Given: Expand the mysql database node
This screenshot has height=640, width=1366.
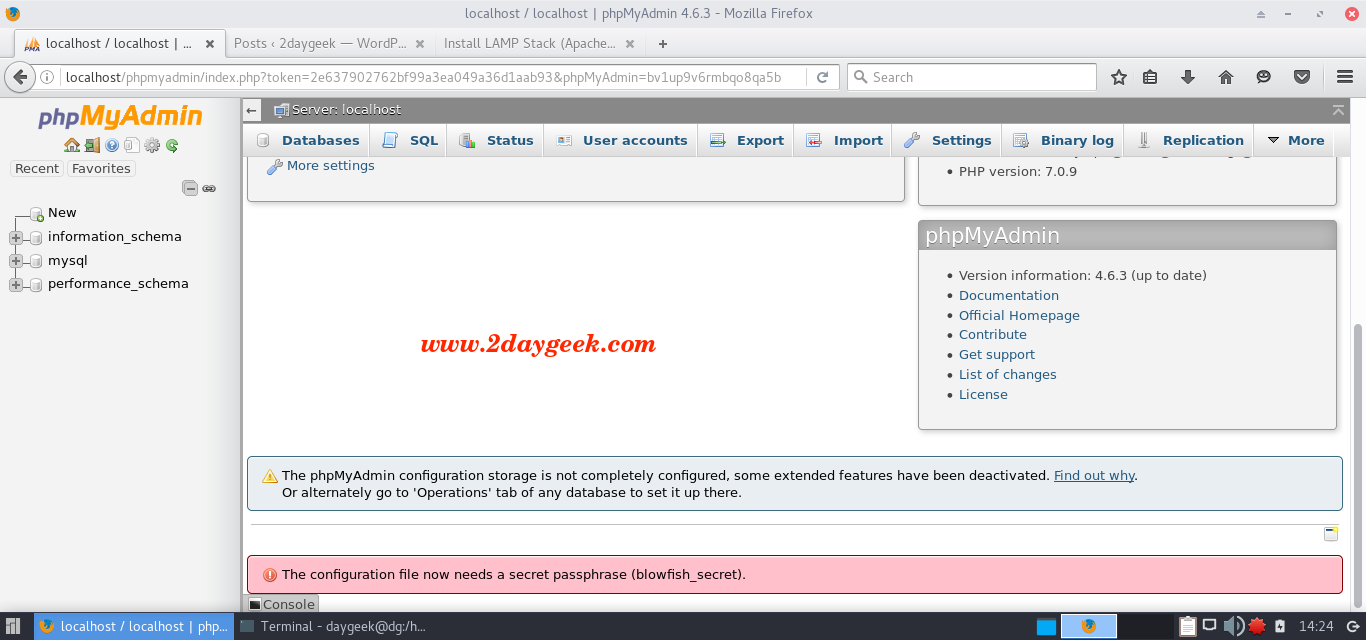Looking at the screenshot, I should click(16, 261).
